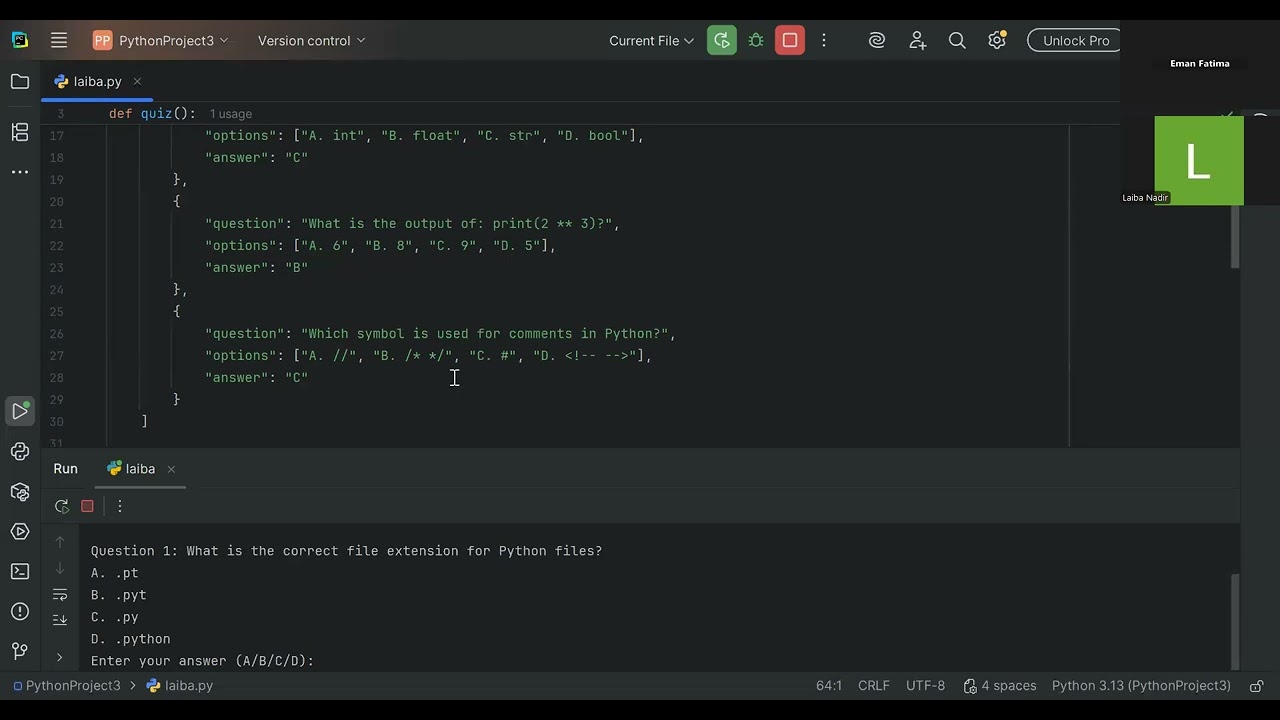
Task: Open more run actions vertical dots menu
Action: point(824,41)
